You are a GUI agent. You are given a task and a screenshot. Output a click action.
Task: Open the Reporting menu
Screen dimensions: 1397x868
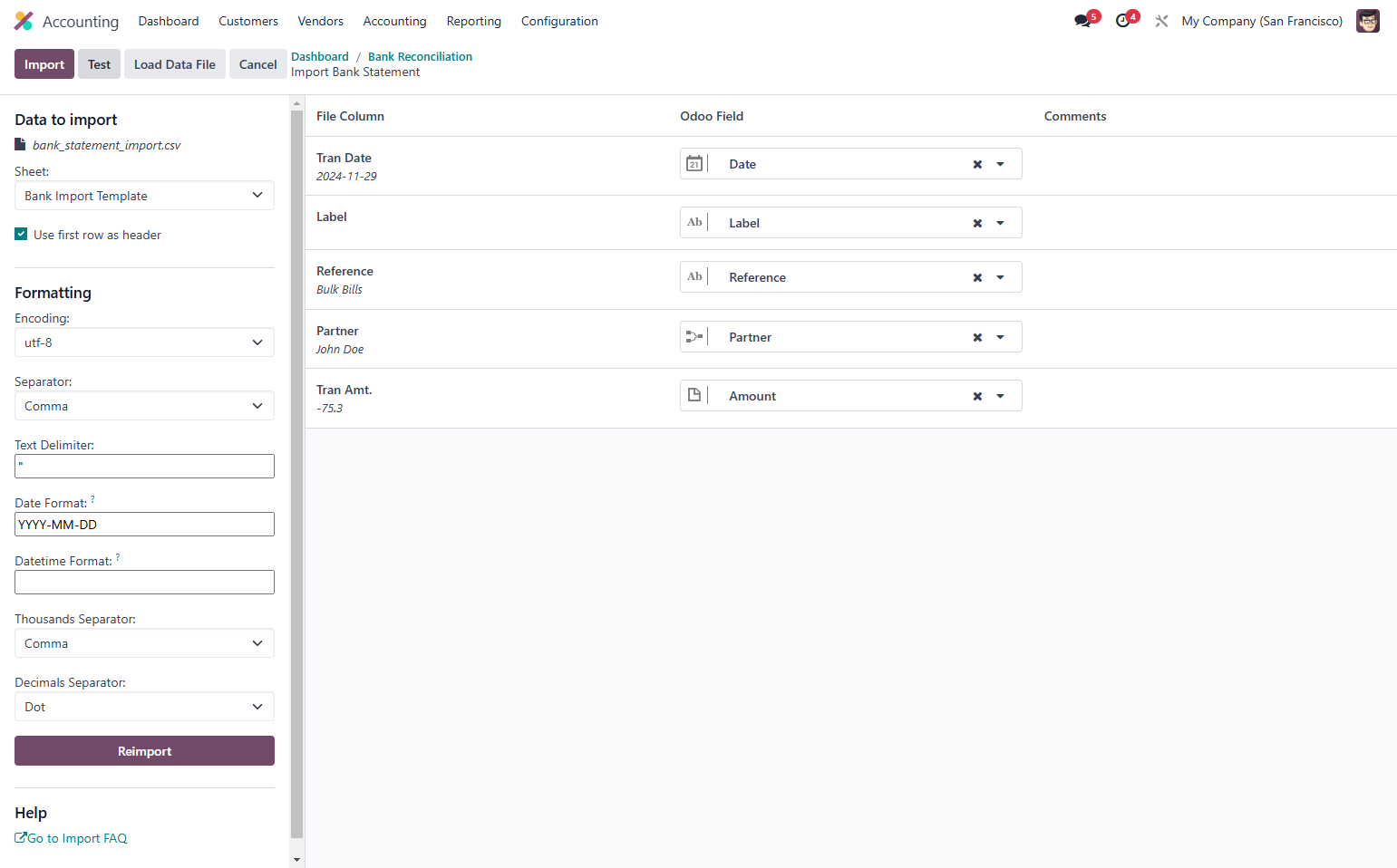coord(473,21)
